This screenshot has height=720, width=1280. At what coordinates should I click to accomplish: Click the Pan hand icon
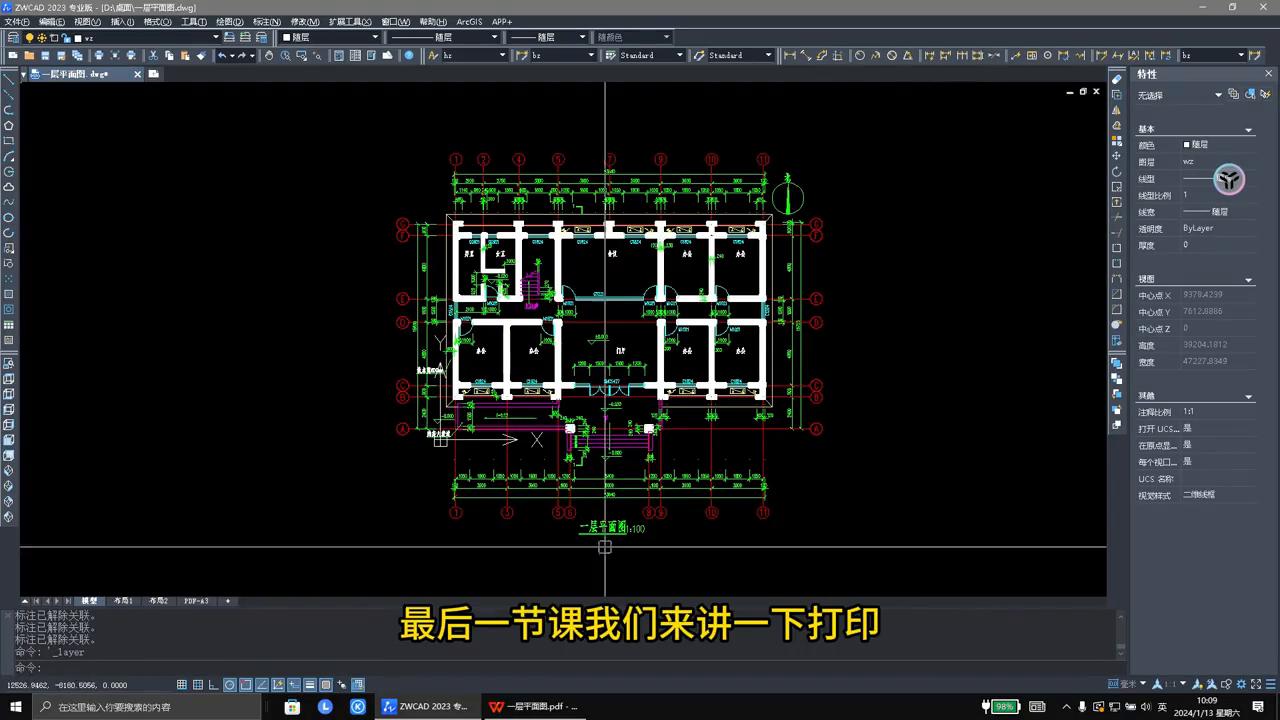pyautogui.click(x=267, y=55)
